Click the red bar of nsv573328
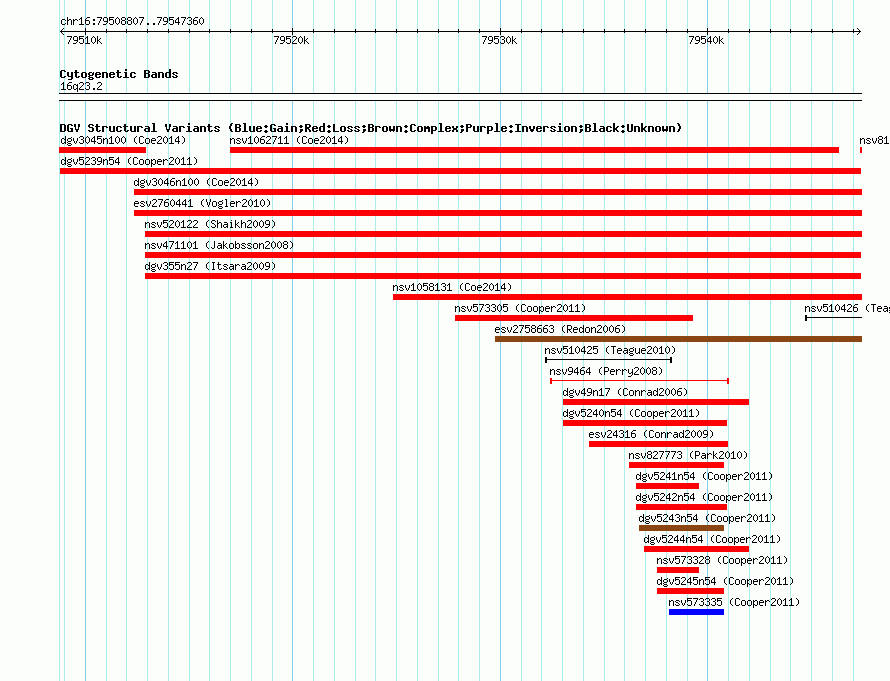This screenshot has width=890, height=681. (x=678, y=570)
